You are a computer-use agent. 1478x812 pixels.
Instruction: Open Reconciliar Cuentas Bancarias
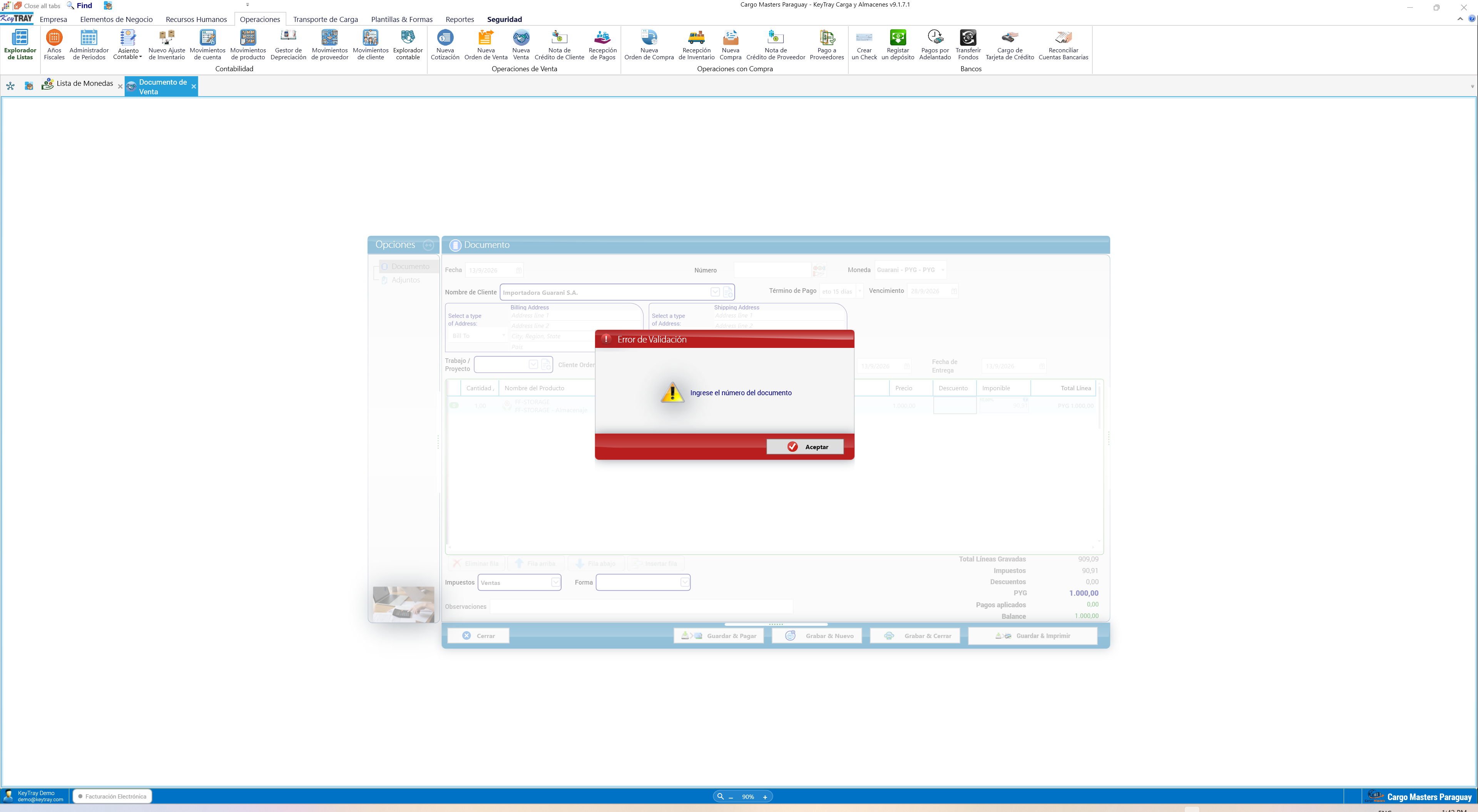coord(1063,45)
